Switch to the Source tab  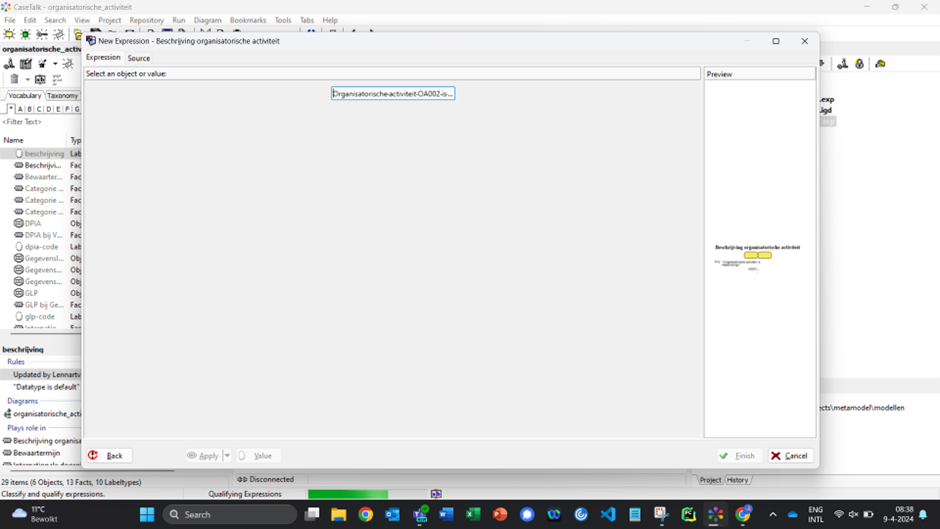(138, 58)
